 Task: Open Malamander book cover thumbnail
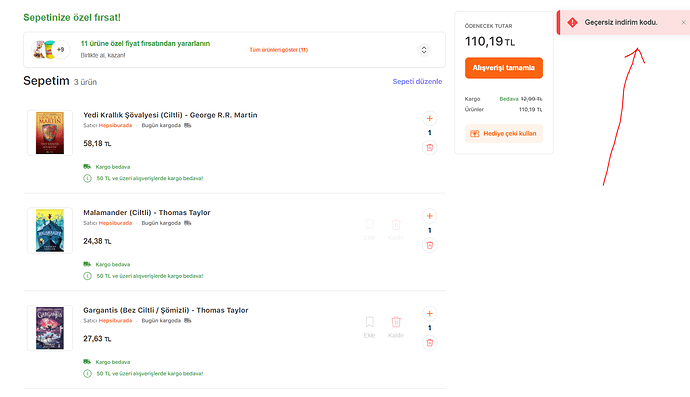click(x=50, y=231)
